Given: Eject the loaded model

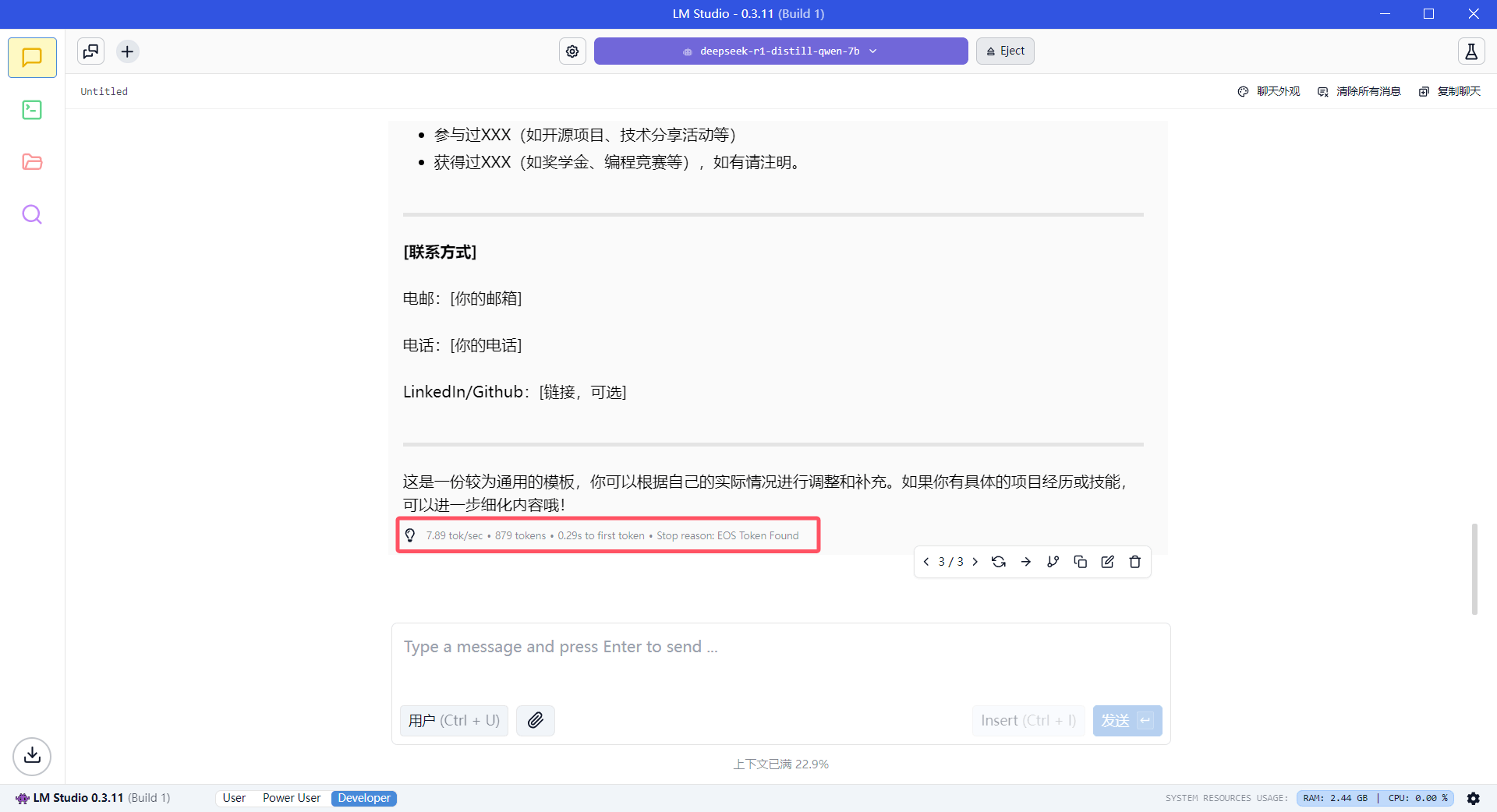Looking at the screenshot, I should click(1005, 51).
